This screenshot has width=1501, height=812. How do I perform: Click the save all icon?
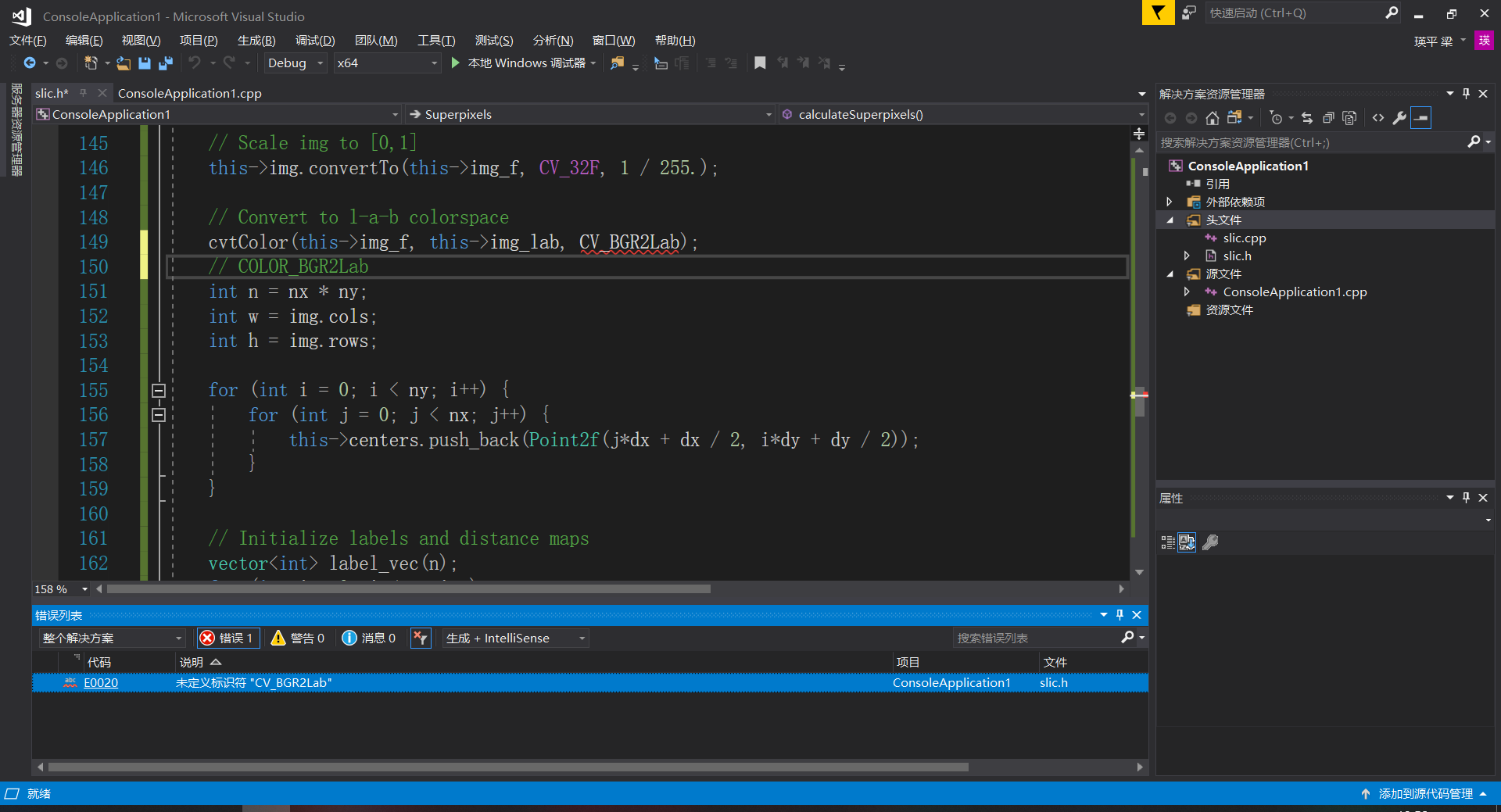[165, 63]
